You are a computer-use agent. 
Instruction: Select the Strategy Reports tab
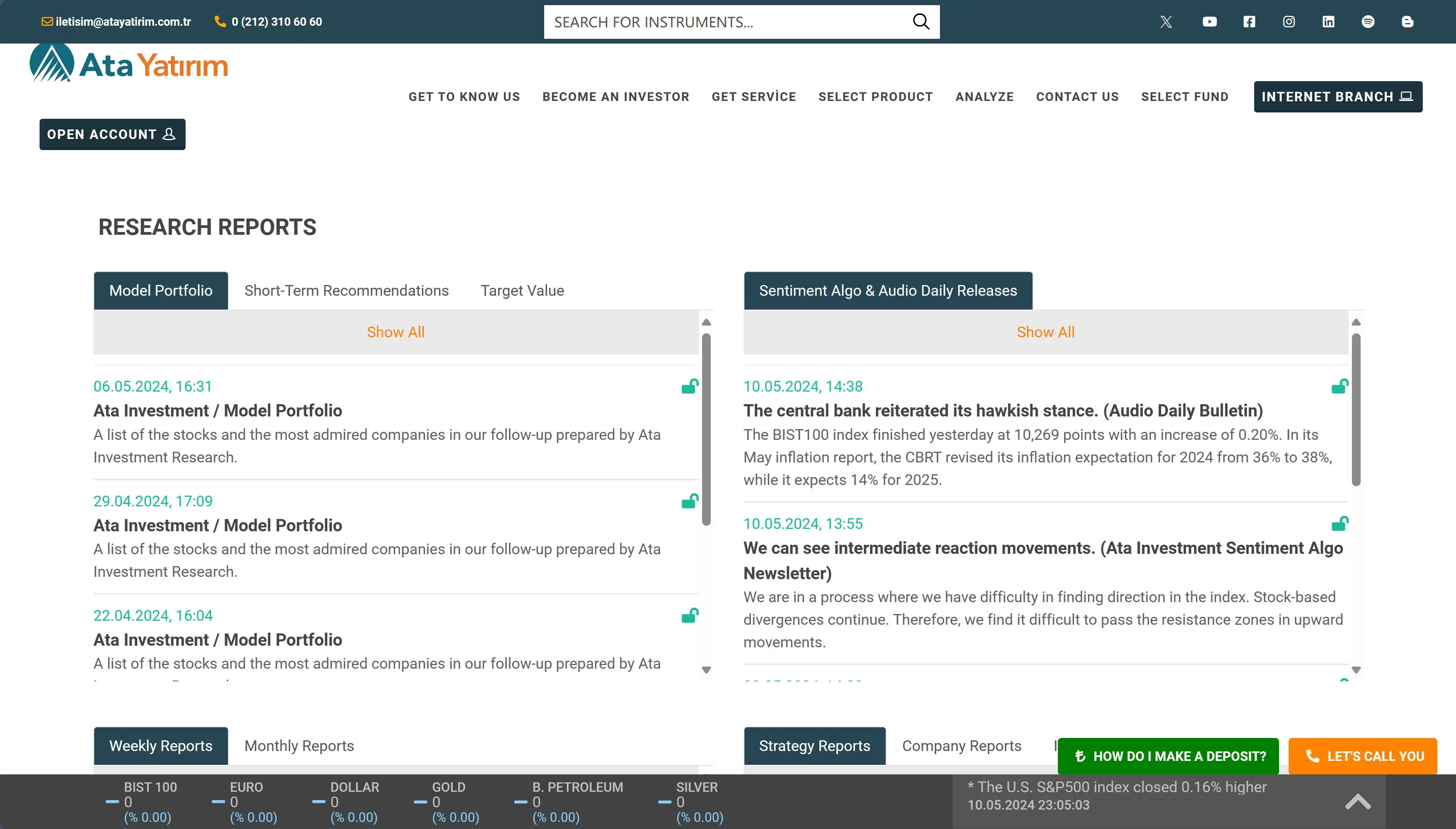point(814,746)
